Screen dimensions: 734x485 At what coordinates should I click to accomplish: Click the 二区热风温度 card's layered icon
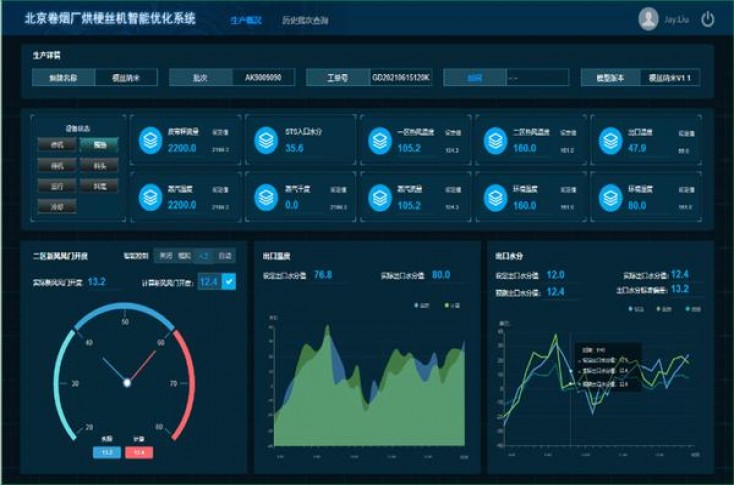[x=495, y=141]
